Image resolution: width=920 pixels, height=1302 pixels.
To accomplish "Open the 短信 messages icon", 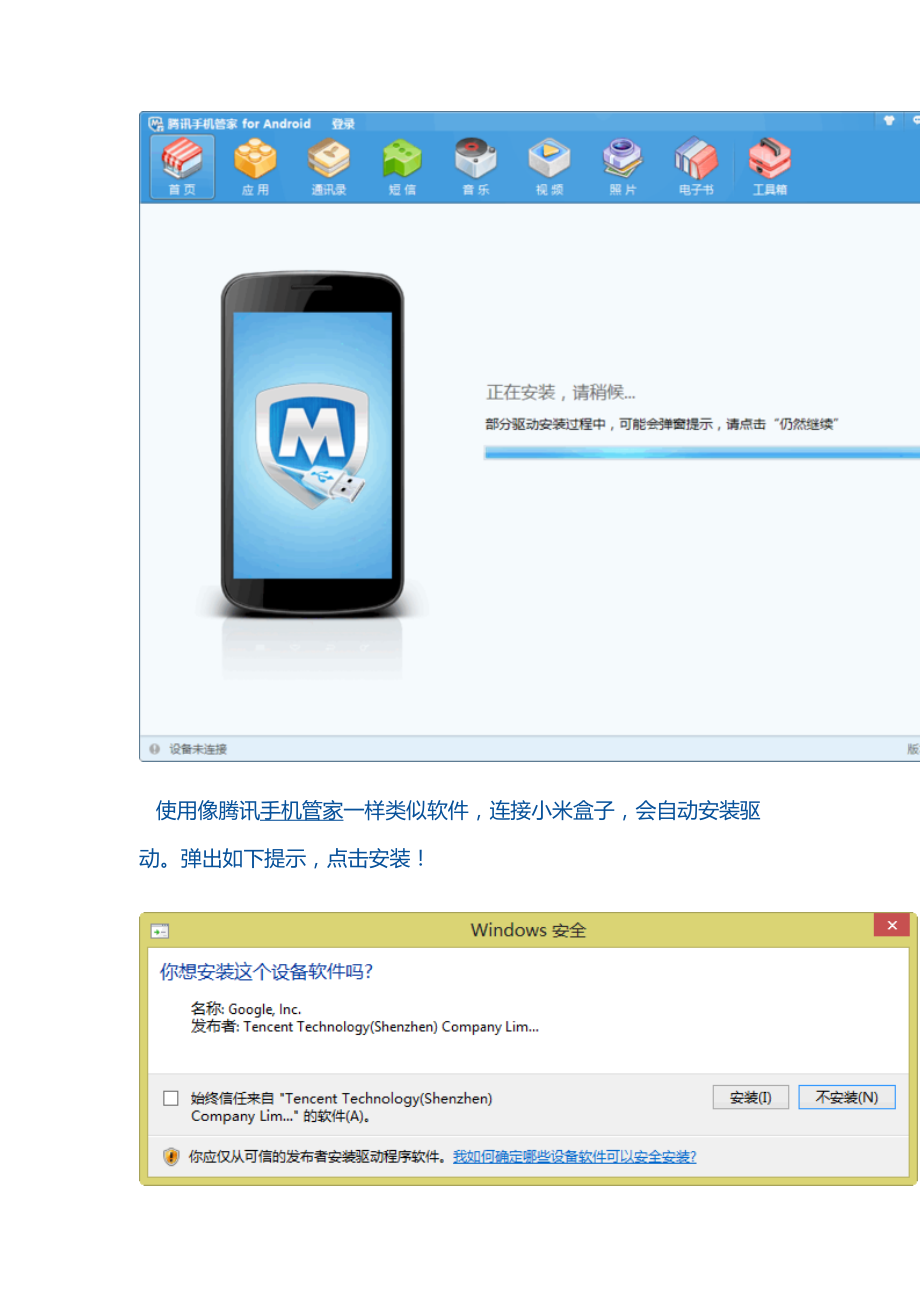I will [402, 167].
